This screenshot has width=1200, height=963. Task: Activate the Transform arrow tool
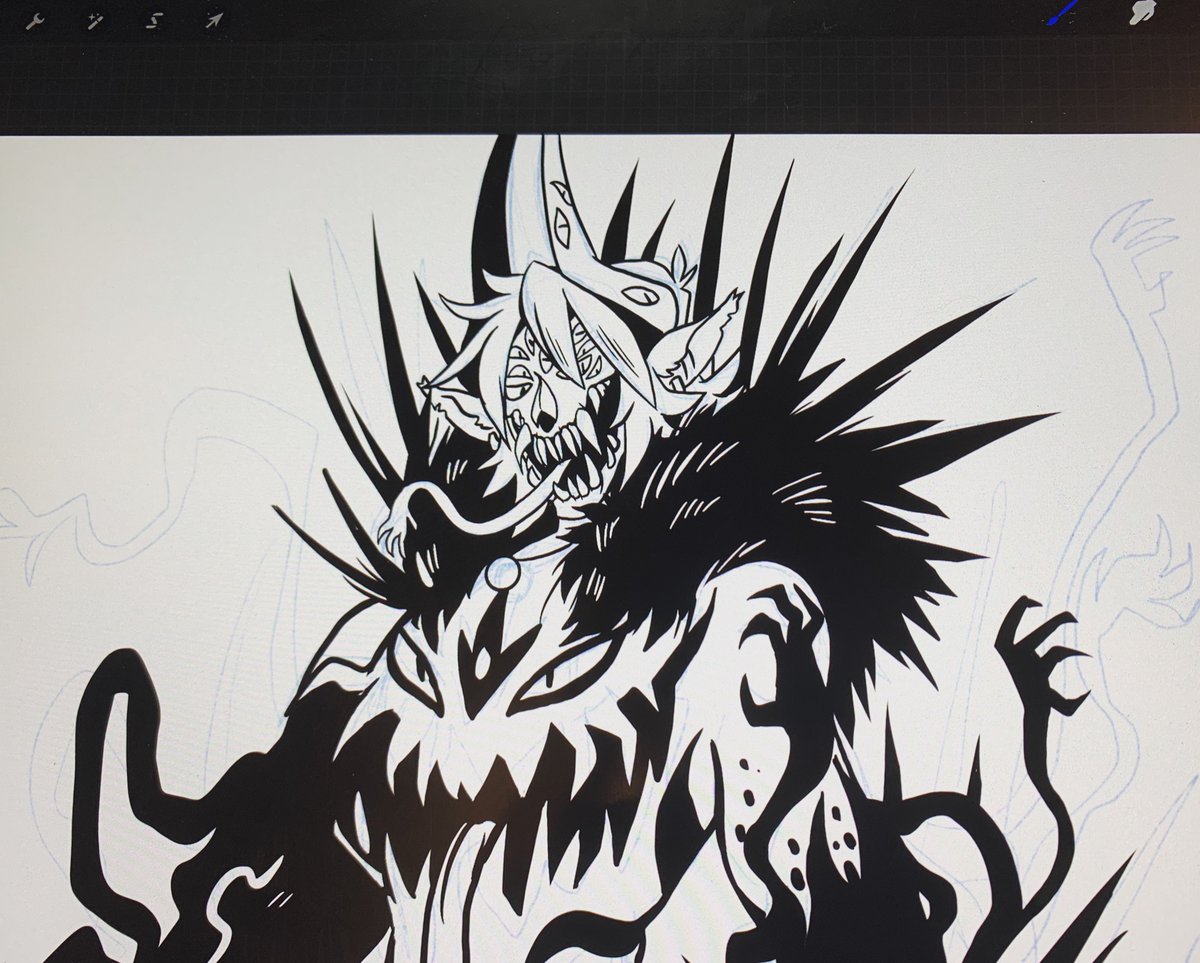[213, 19]
